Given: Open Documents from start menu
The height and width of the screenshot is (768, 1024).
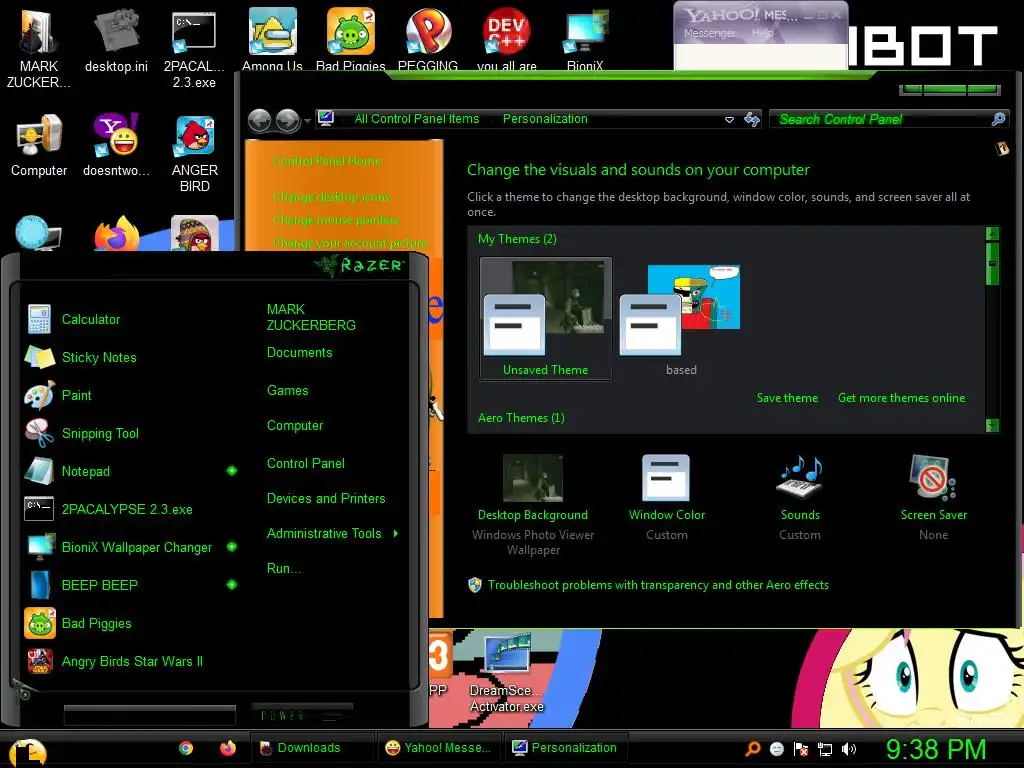Looking at the screenshot, I should (300, 353).
